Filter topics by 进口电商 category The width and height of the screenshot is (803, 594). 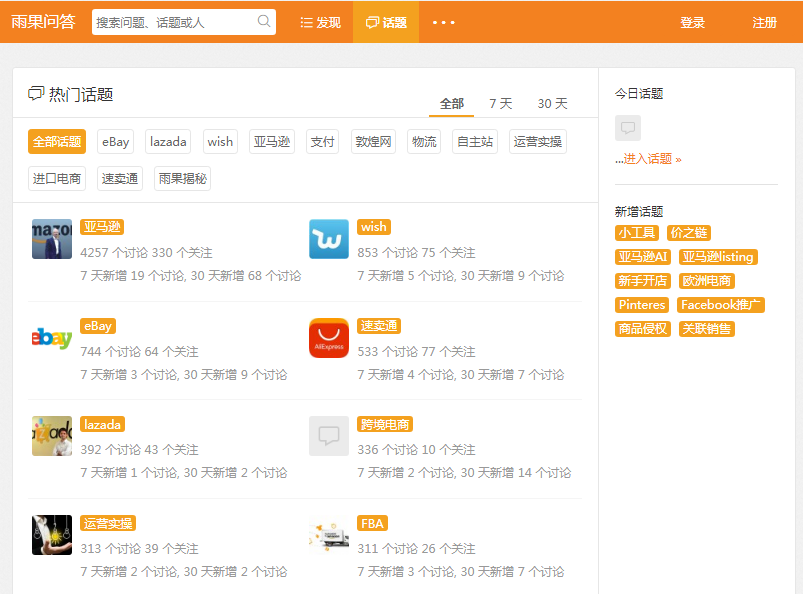pyautogui.click(x=57, y=179)
